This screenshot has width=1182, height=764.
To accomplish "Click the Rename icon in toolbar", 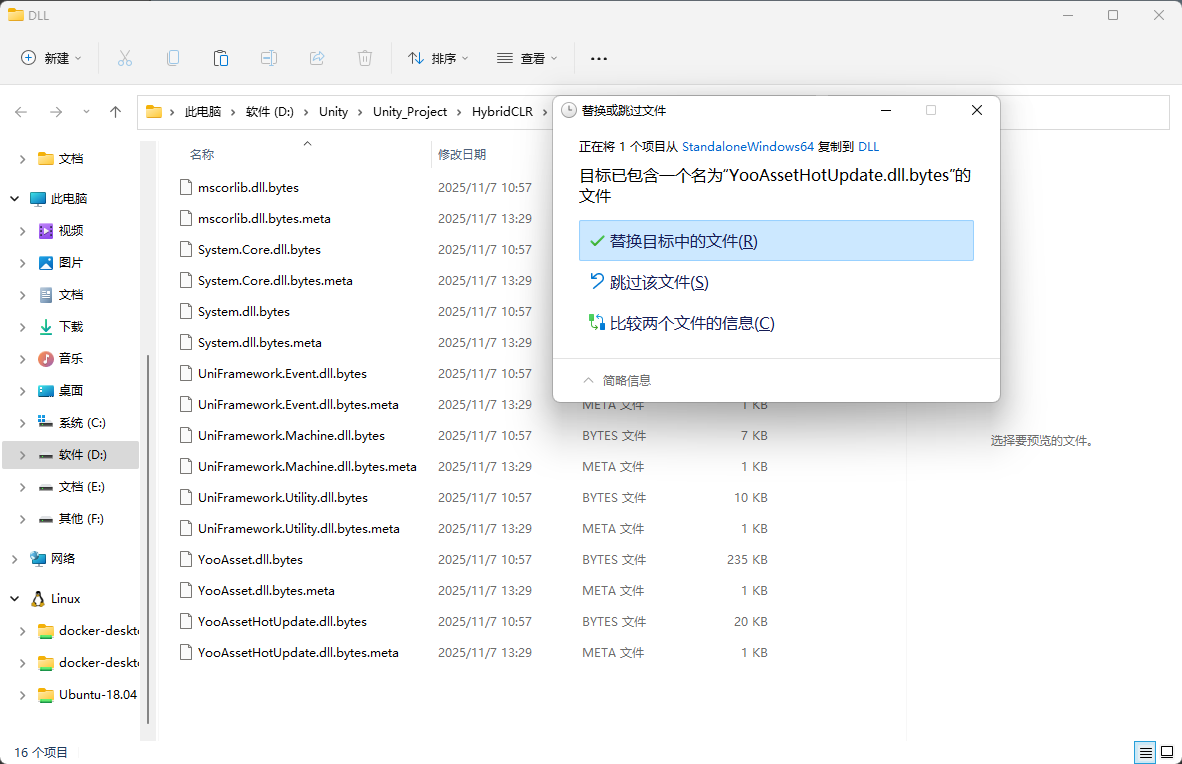I will click(268, 58).
